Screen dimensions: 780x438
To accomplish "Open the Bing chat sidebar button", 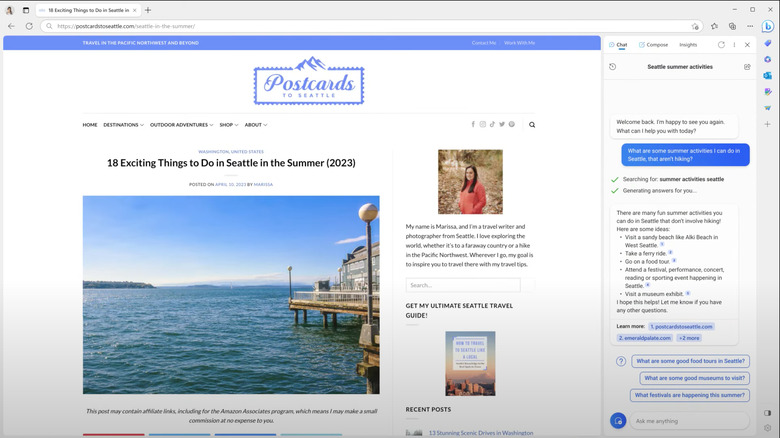I will tap(768, 26).
